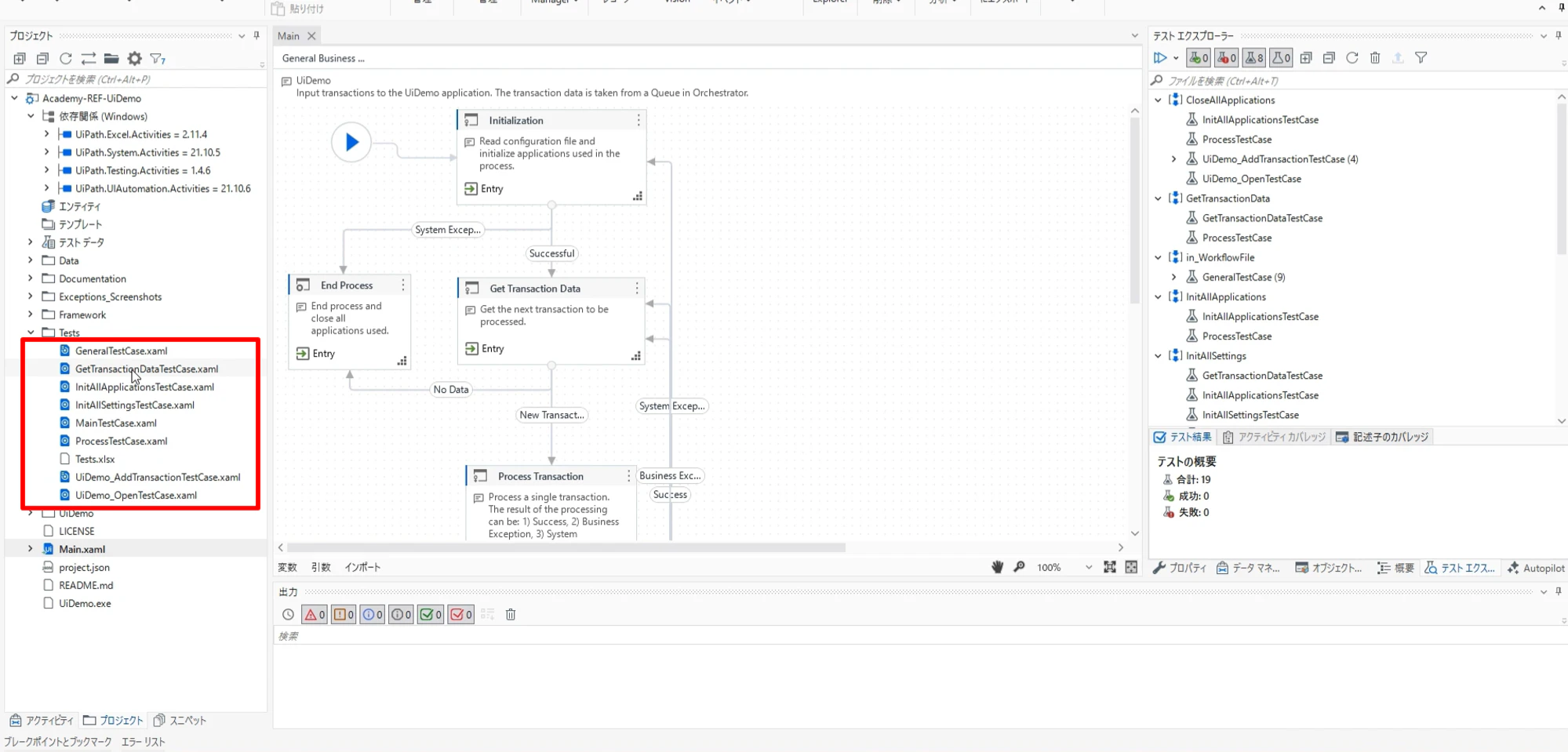Screen dimensions: 1568x752
Task: Collapse the Tests folder
Action: click(x=31, y=332)
